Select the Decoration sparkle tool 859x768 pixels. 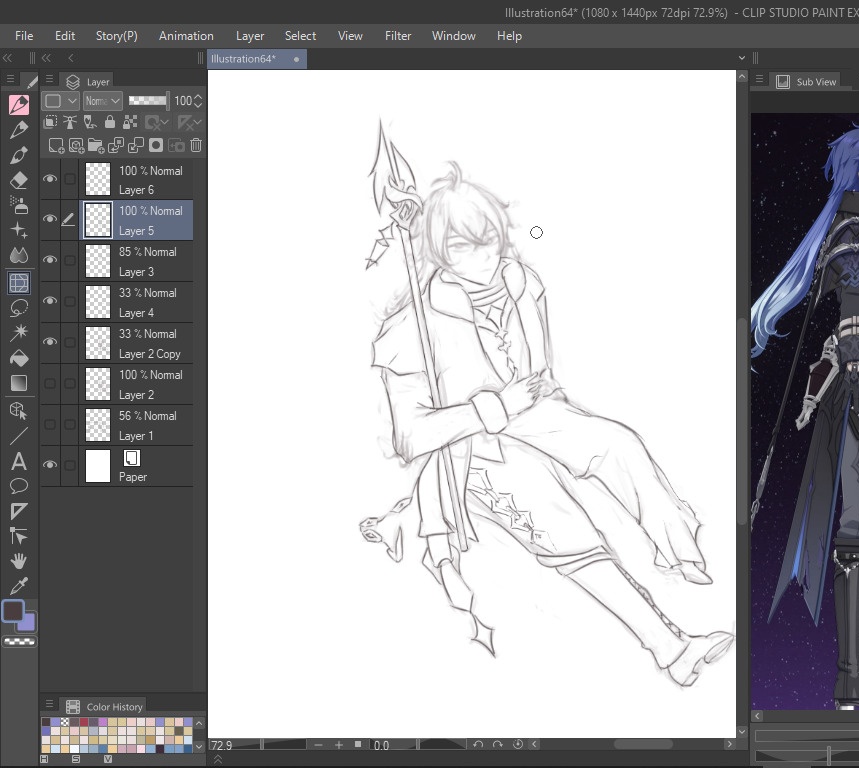coord(19,230)
